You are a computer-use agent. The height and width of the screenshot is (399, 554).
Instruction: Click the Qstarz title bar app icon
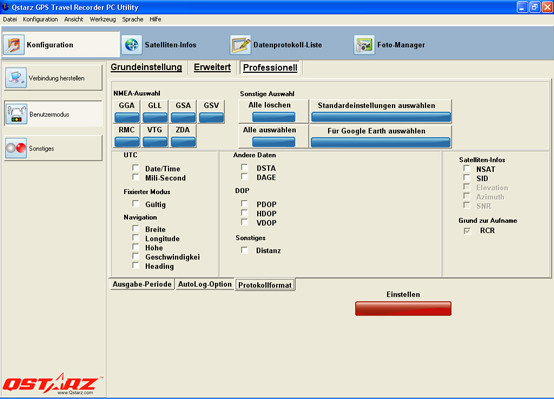[x=6, y=7]
